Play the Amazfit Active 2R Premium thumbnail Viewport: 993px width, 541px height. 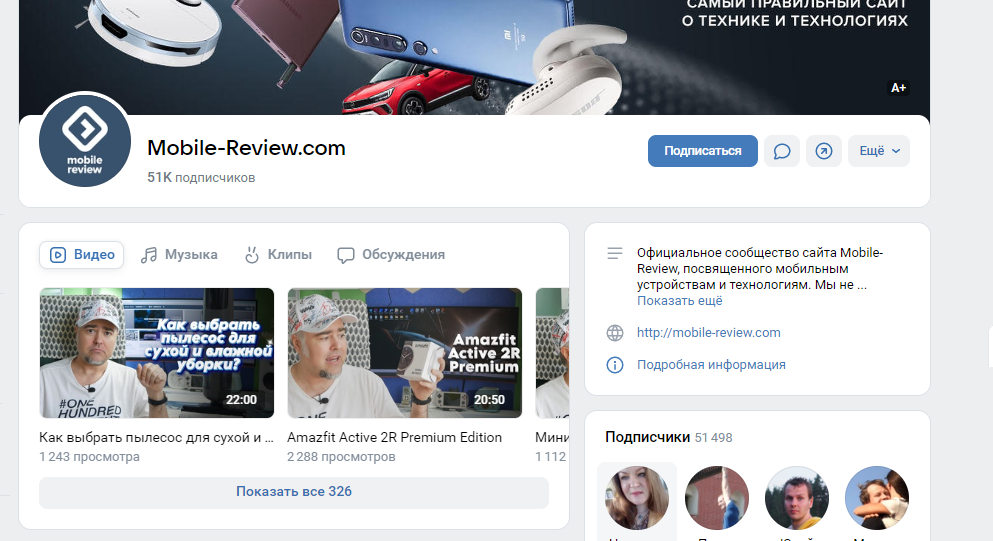click(405, 353)
